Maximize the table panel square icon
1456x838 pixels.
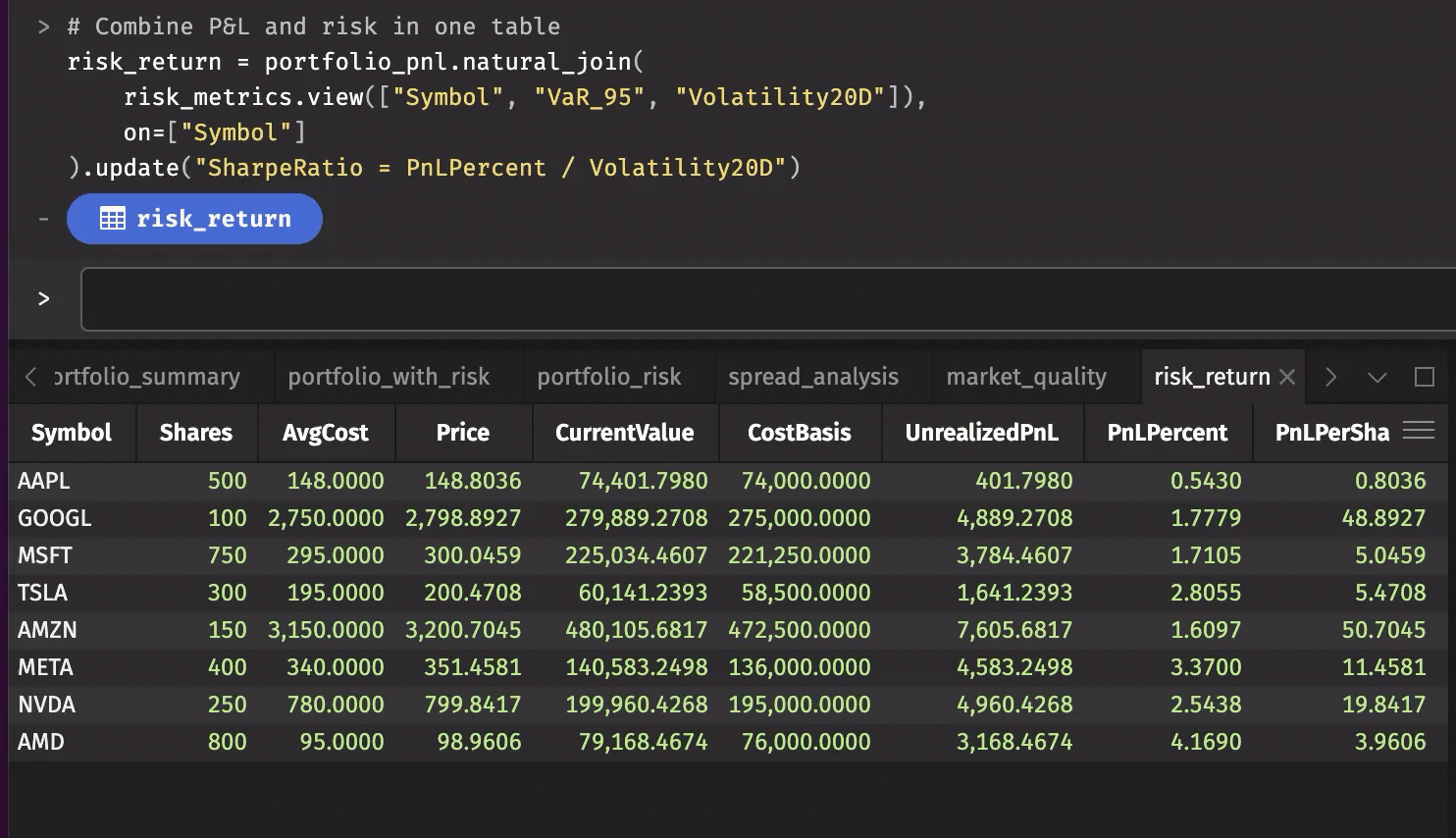point(1425,377)
